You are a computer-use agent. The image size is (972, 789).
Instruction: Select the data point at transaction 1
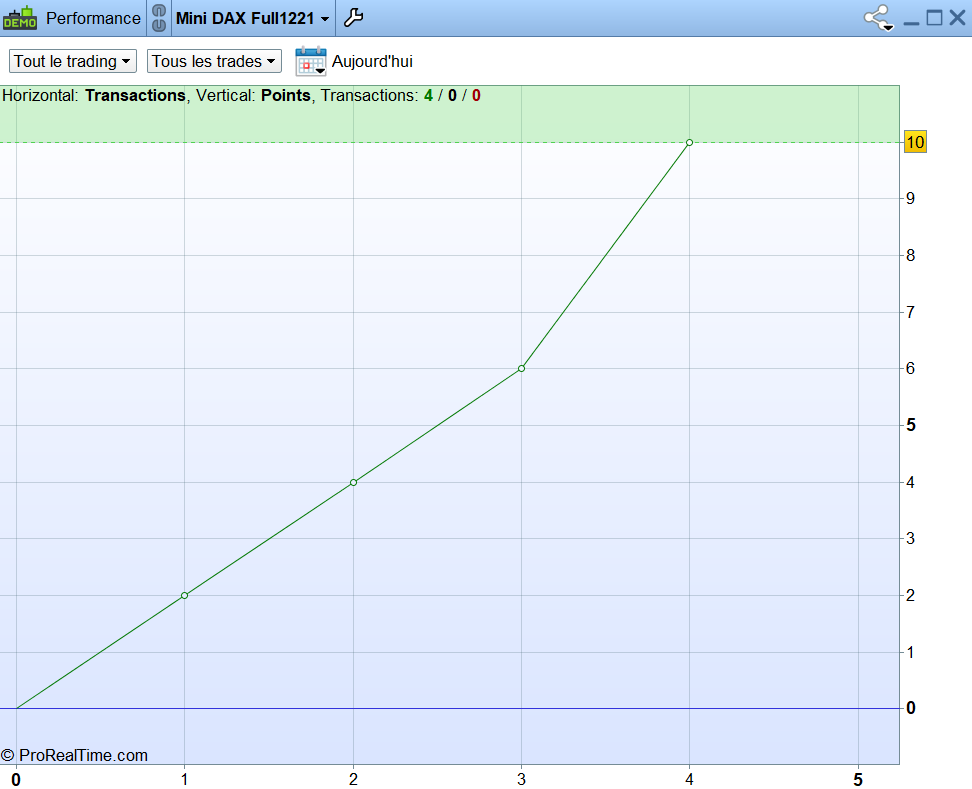pos(185,596)
